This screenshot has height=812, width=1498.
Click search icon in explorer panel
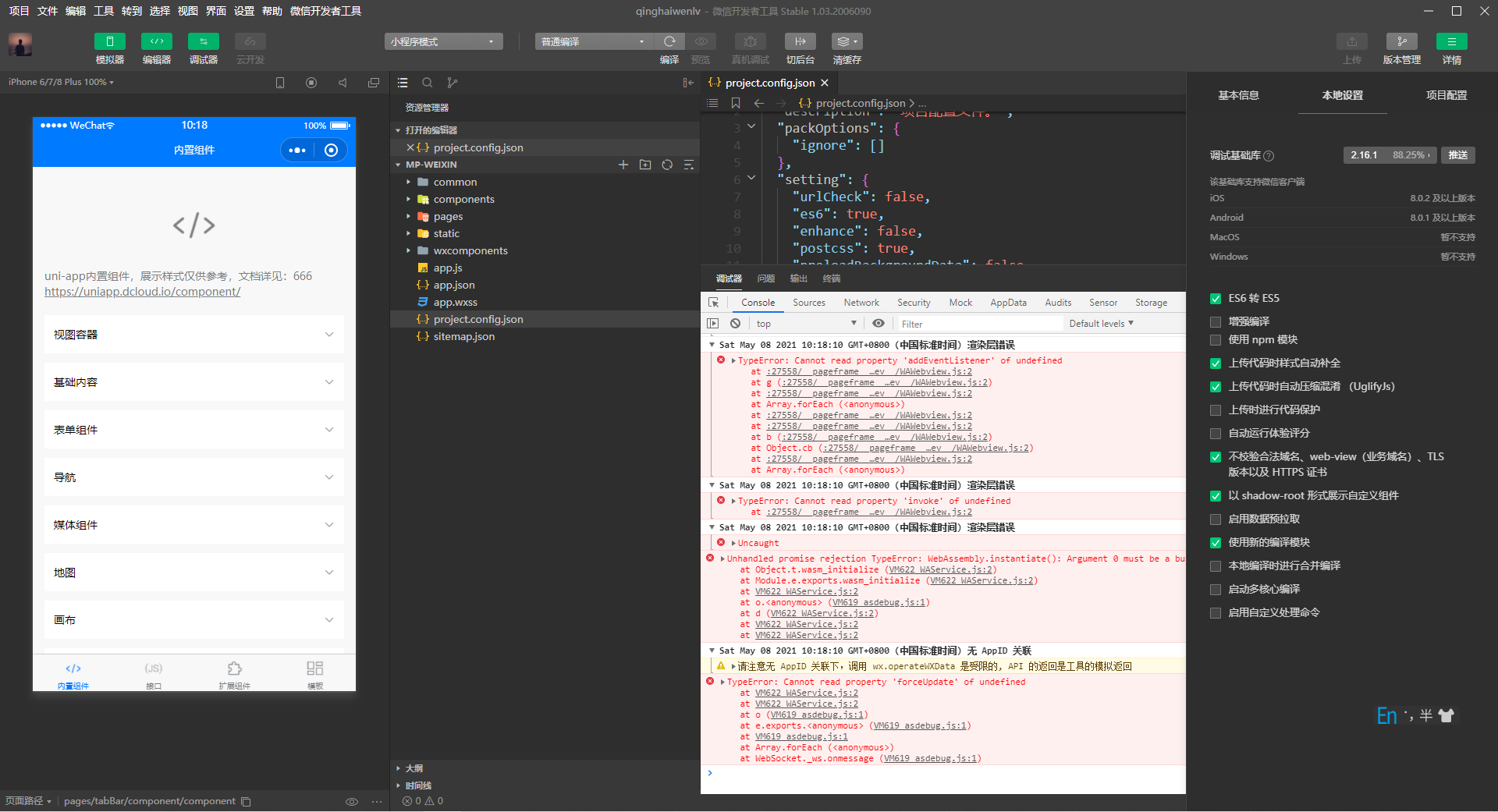pos(427,83)
